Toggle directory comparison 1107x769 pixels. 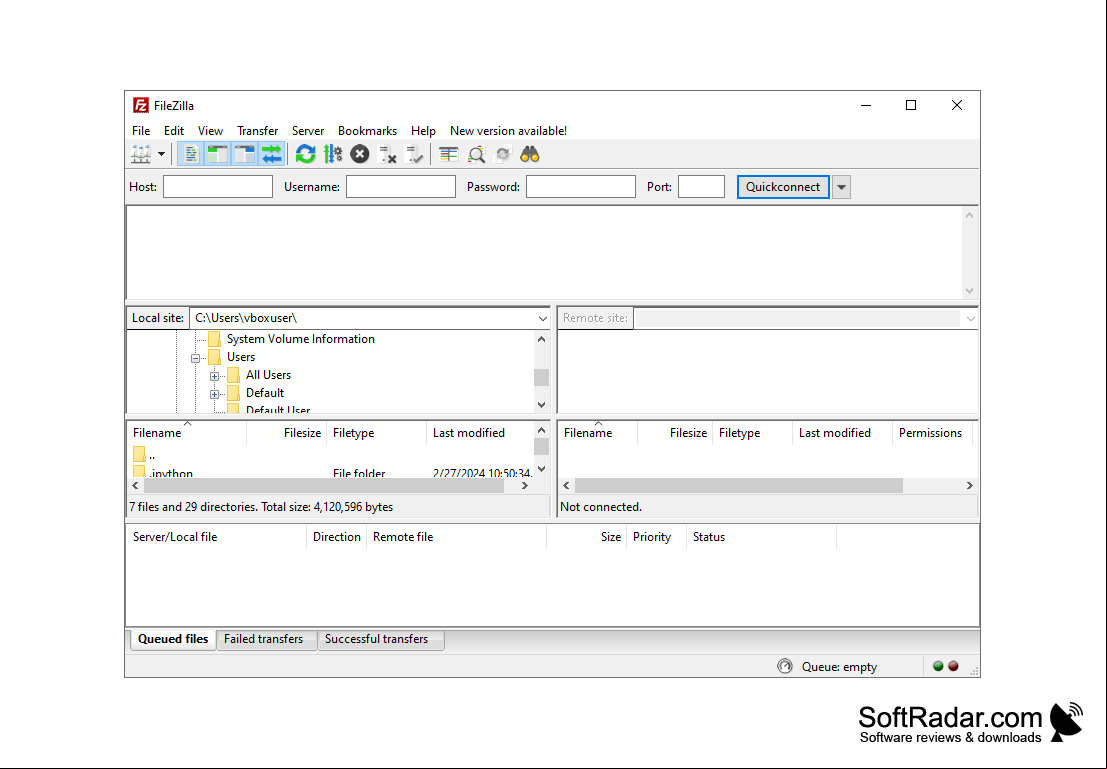476,154
